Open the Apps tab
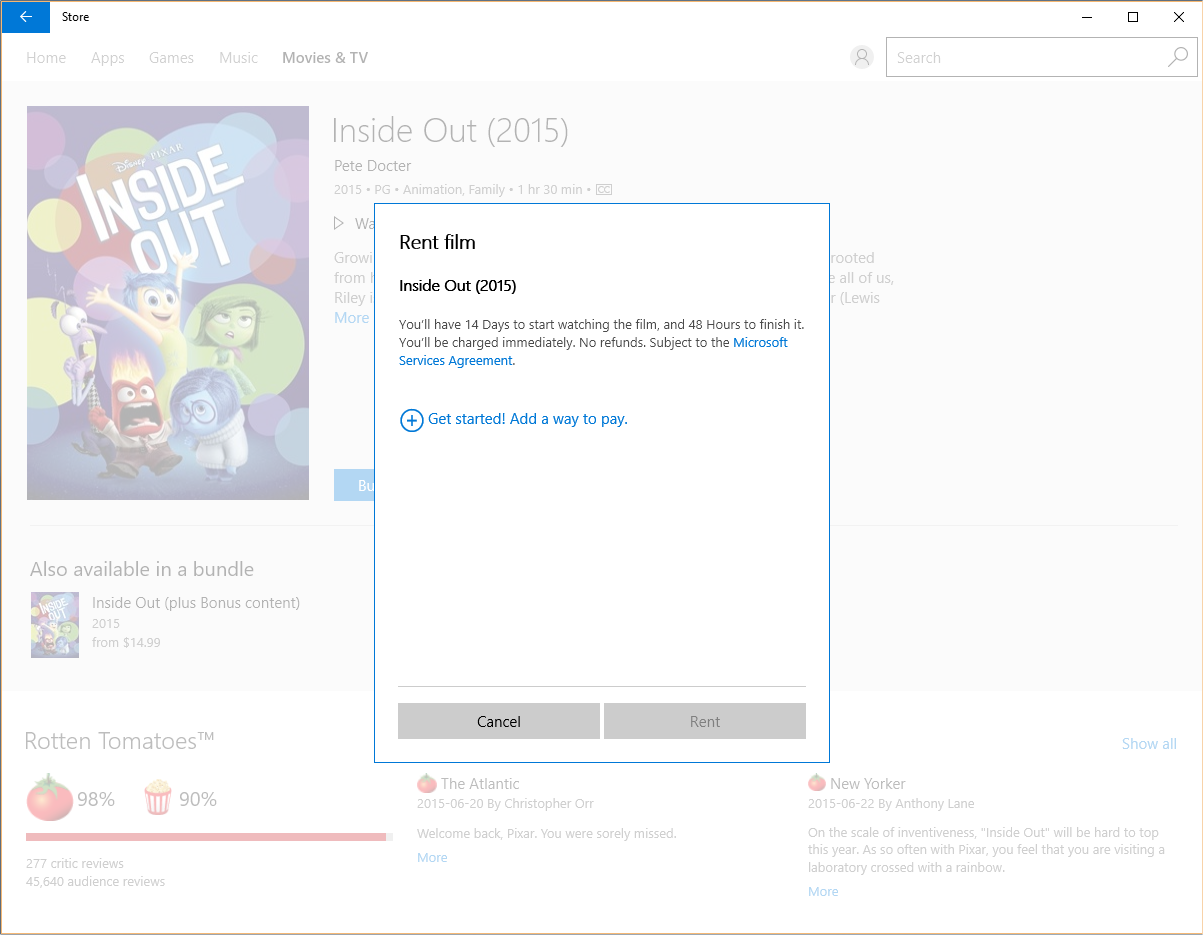Image resolution: width=1203 pixels, height=935 pixels. point(108,58)
